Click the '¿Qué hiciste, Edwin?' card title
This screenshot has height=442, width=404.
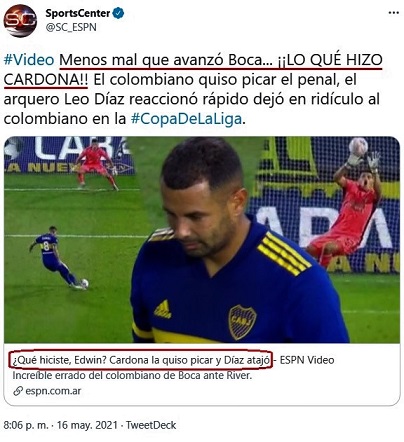(141, 360)
